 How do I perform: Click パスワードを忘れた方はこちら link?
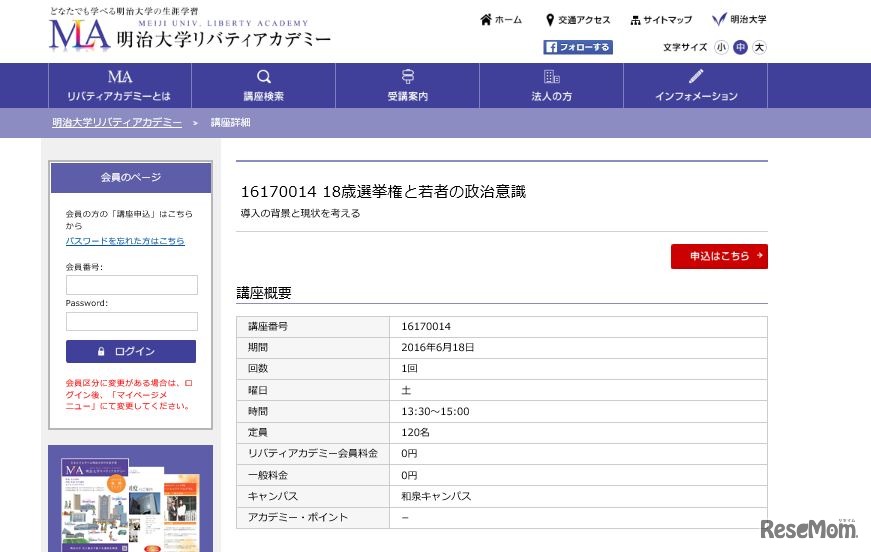[x=125, y=241]
